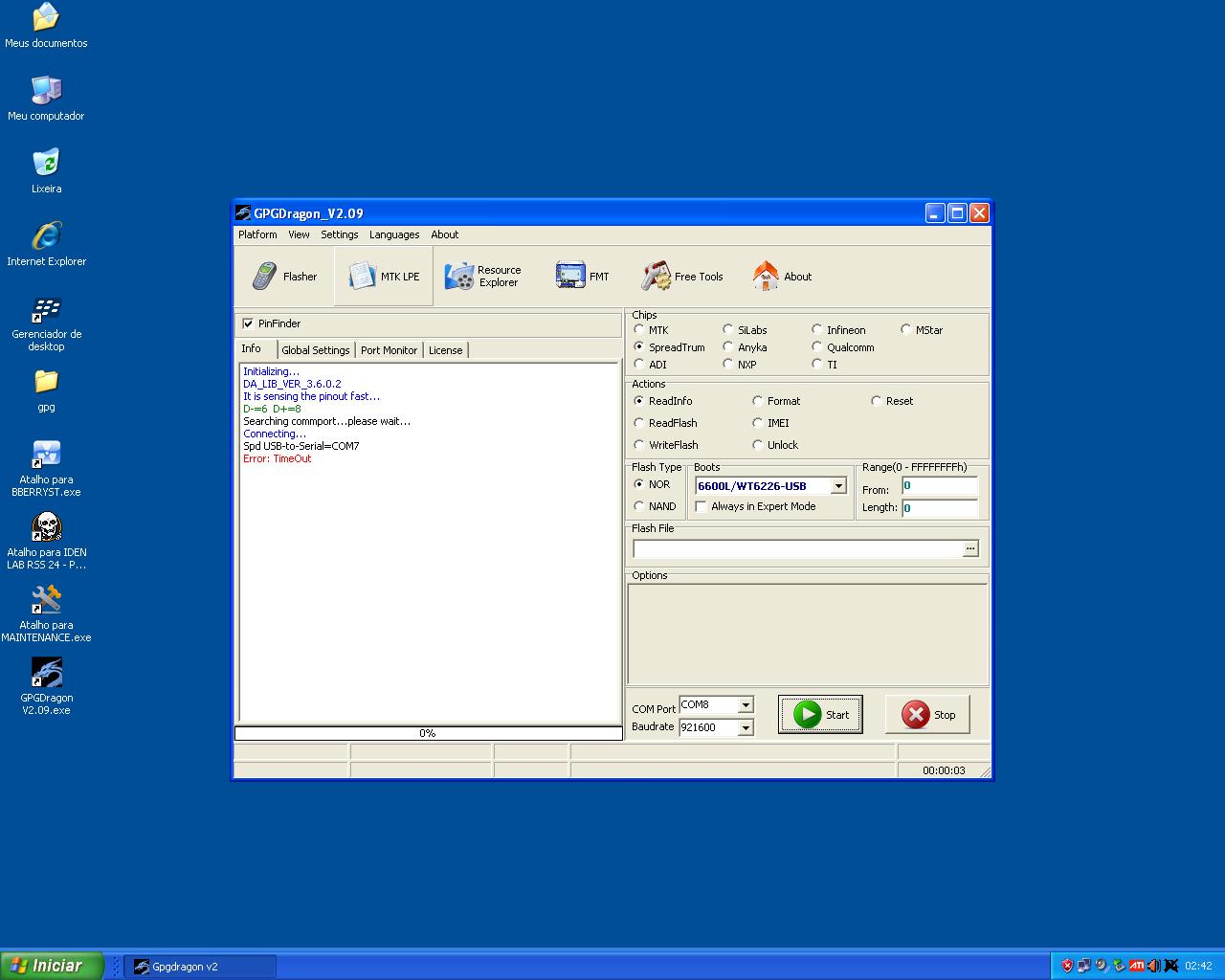Choose the WriteFlash action
Screen dimensions: 1225x980
pyautogui.click(x=639, y=445)
